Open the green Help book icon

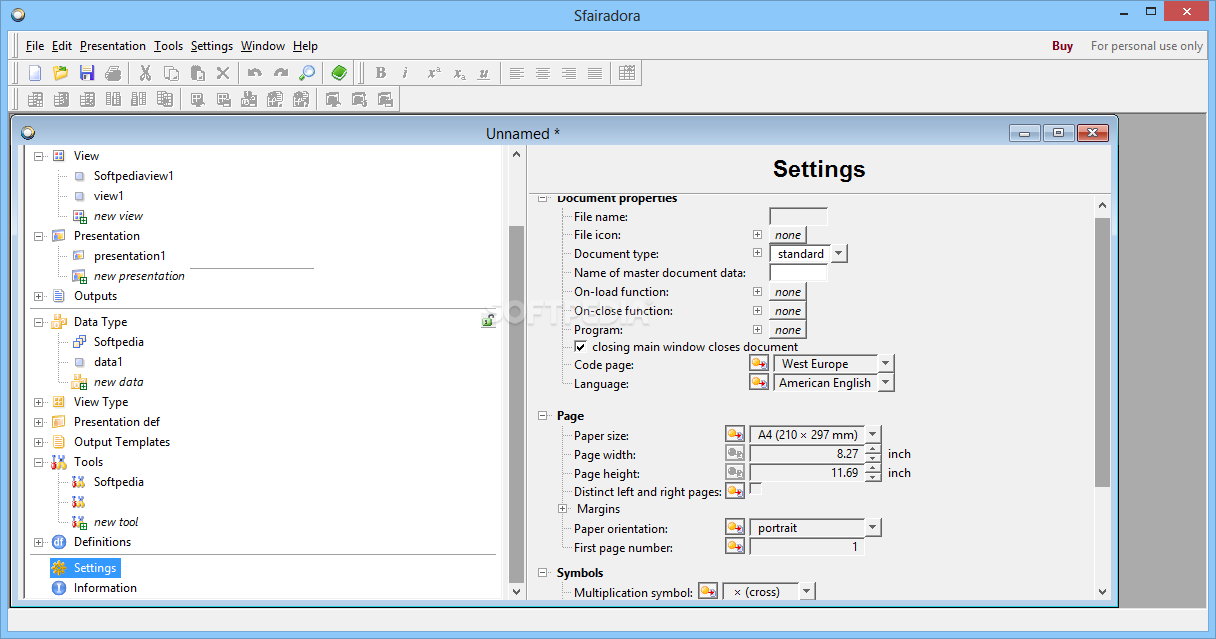[339, 73]
